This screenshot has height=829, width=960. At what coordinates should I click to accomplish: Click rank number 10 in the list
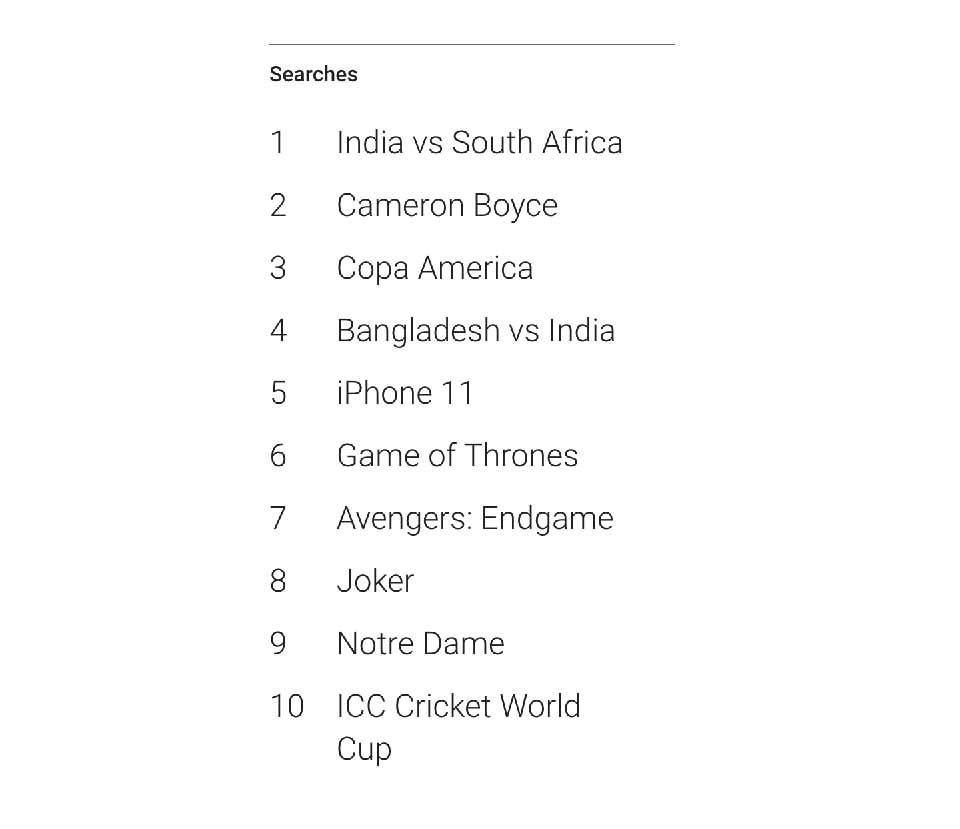(287, 706)
